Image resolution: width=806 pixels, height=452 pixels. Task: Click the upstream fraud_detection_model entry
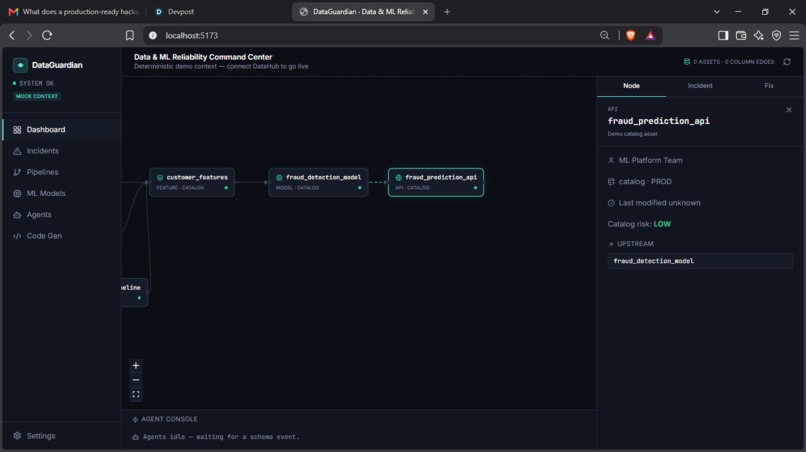700,261
